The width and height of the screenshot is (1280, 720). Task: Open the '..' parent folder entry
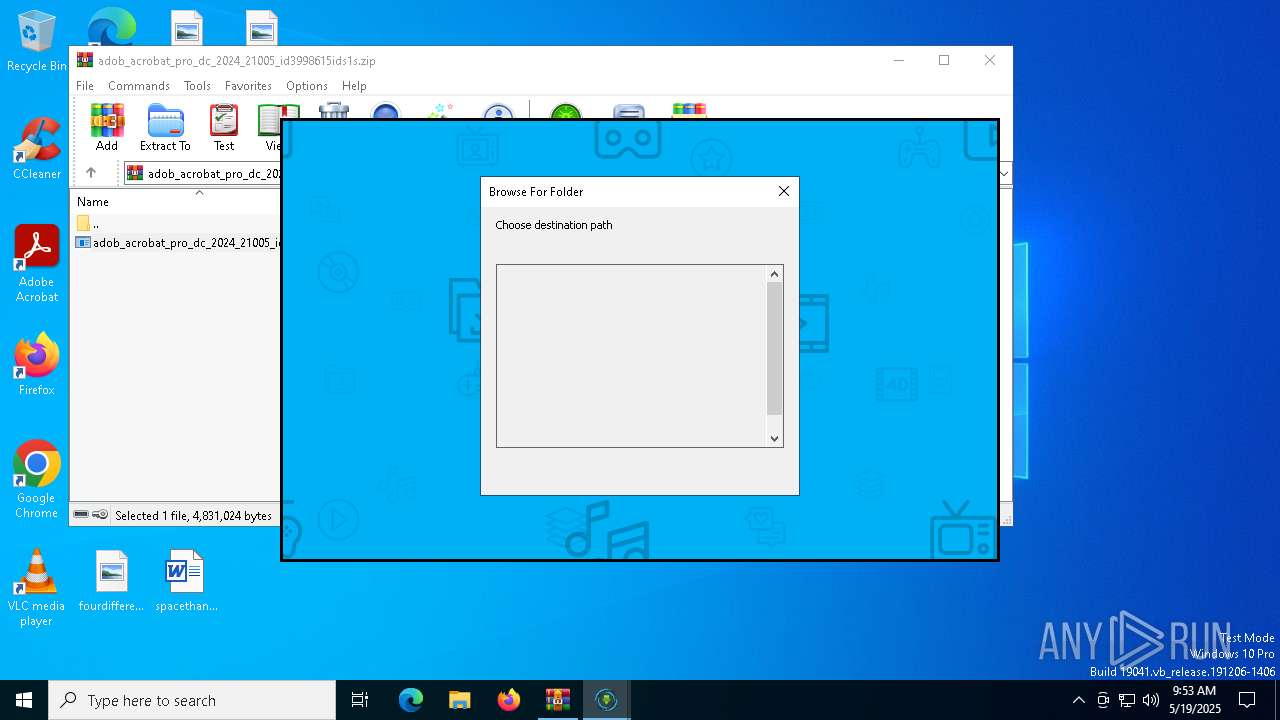88,223
